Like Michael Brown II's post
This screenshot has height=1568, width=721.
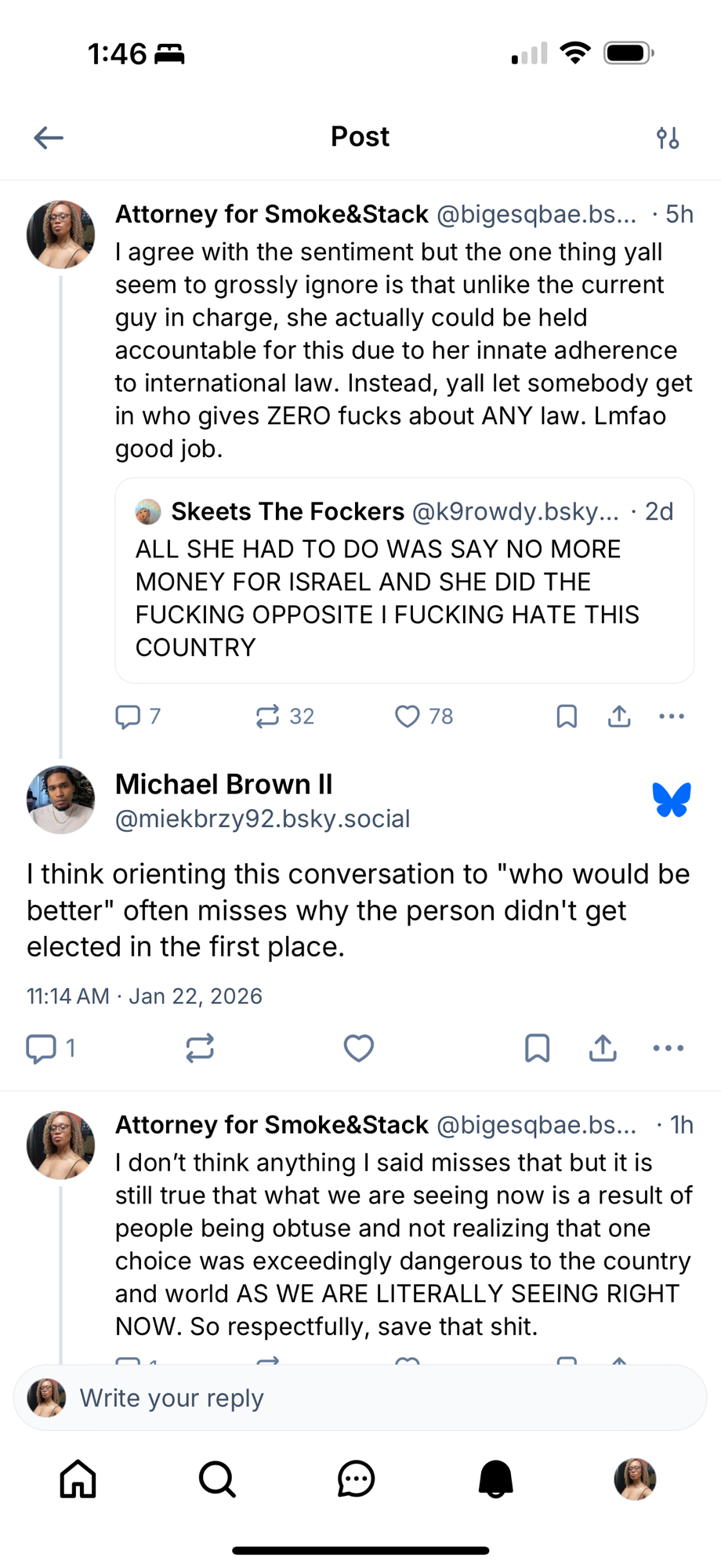[359, 1048]
